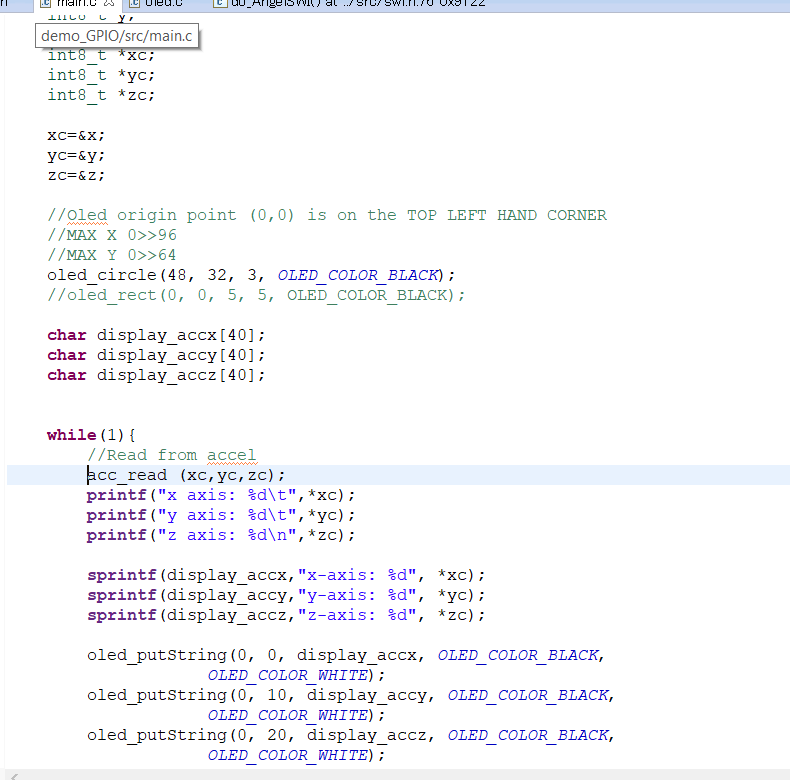Click the printf "z axis: %d\n" line
Viewport: 790px width, 780px height.
(221, 535)
